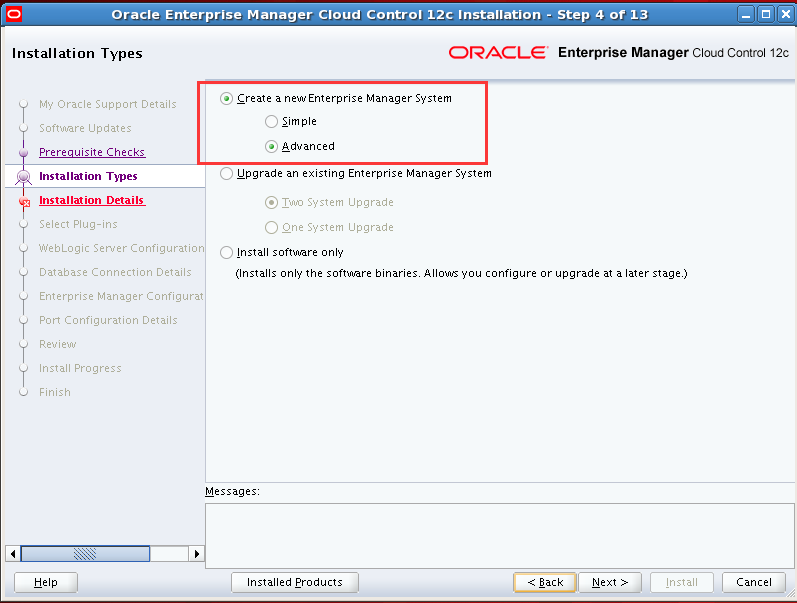This screenshot has height=603, width=797.
Task: Go back with the Back button
Action: pos(545,582)
